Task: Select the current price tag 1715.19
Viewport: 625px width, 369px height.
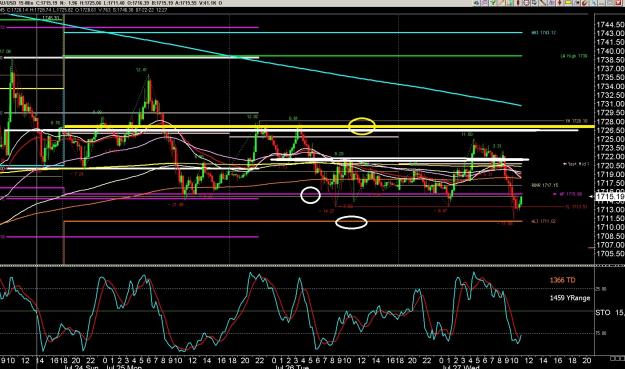Action: point(610,196)
